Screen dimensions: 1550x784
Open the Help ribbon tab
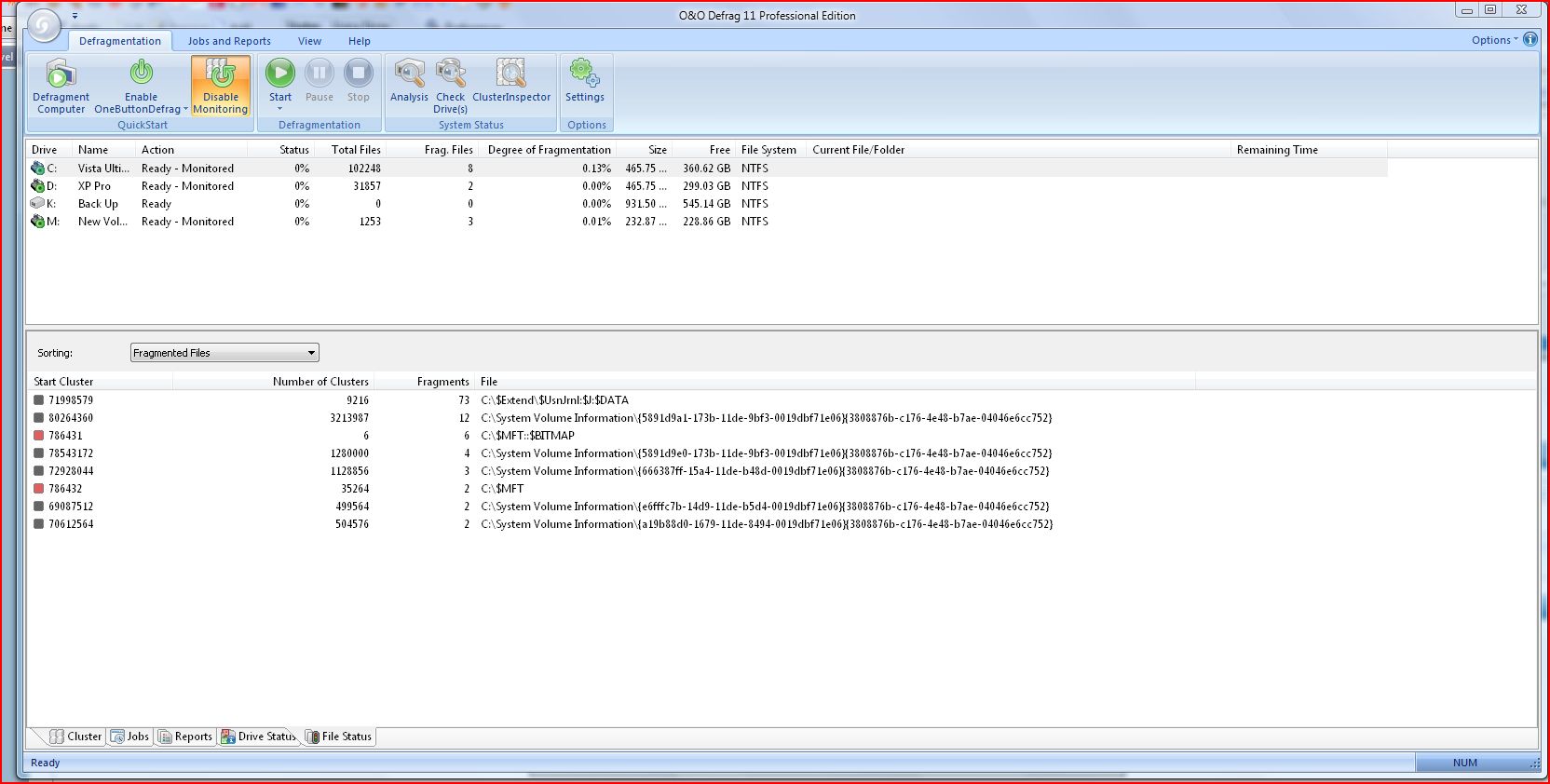pos(360,41)
